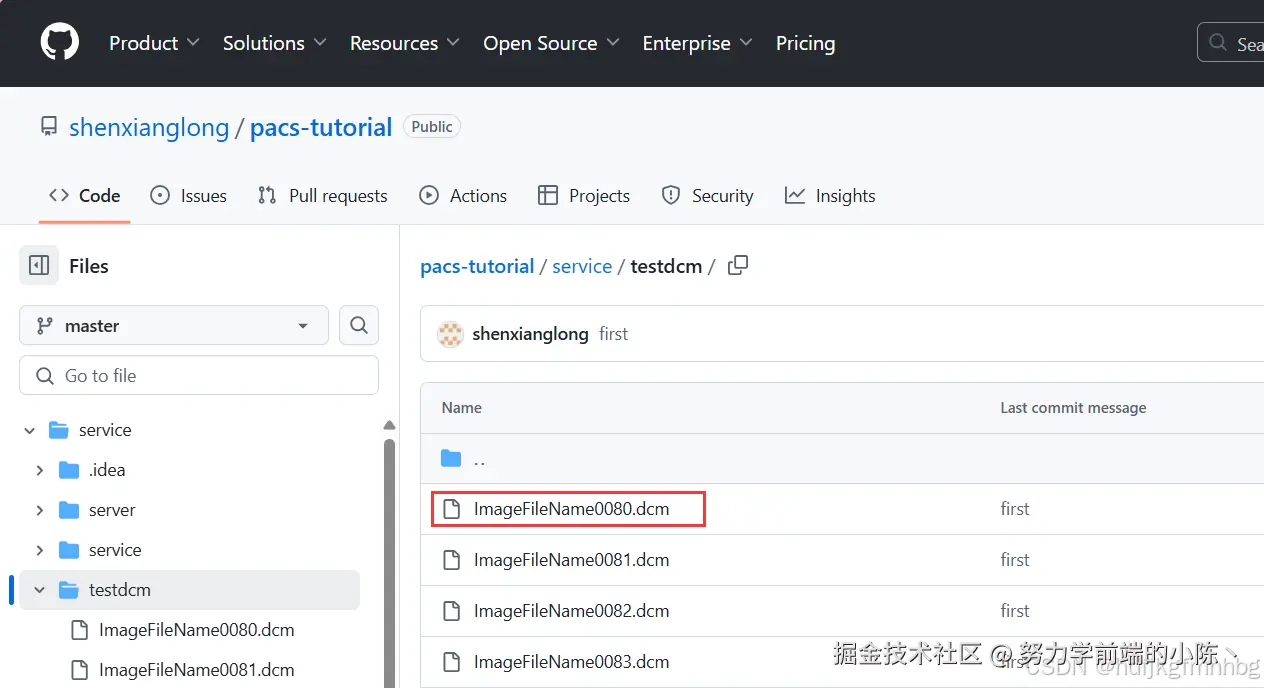Open the GitHub logo homepage
Screen dimensions: 1264x688
click(60, 43)
